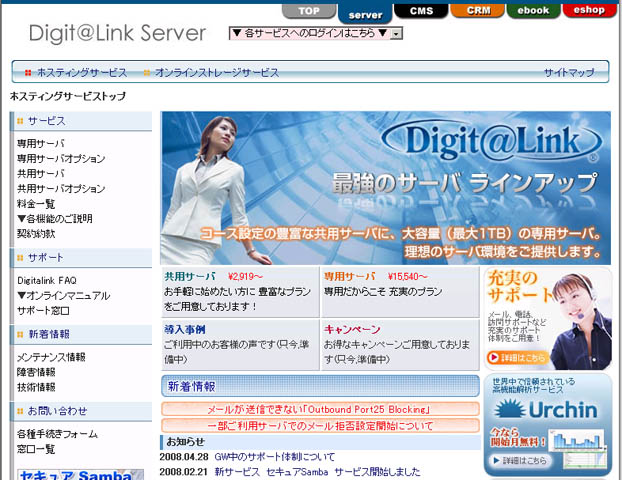Click the ホスティングサービストップ breadcrumb text
The width and height of the screenshot is (622, 480).
pos(68,96)
